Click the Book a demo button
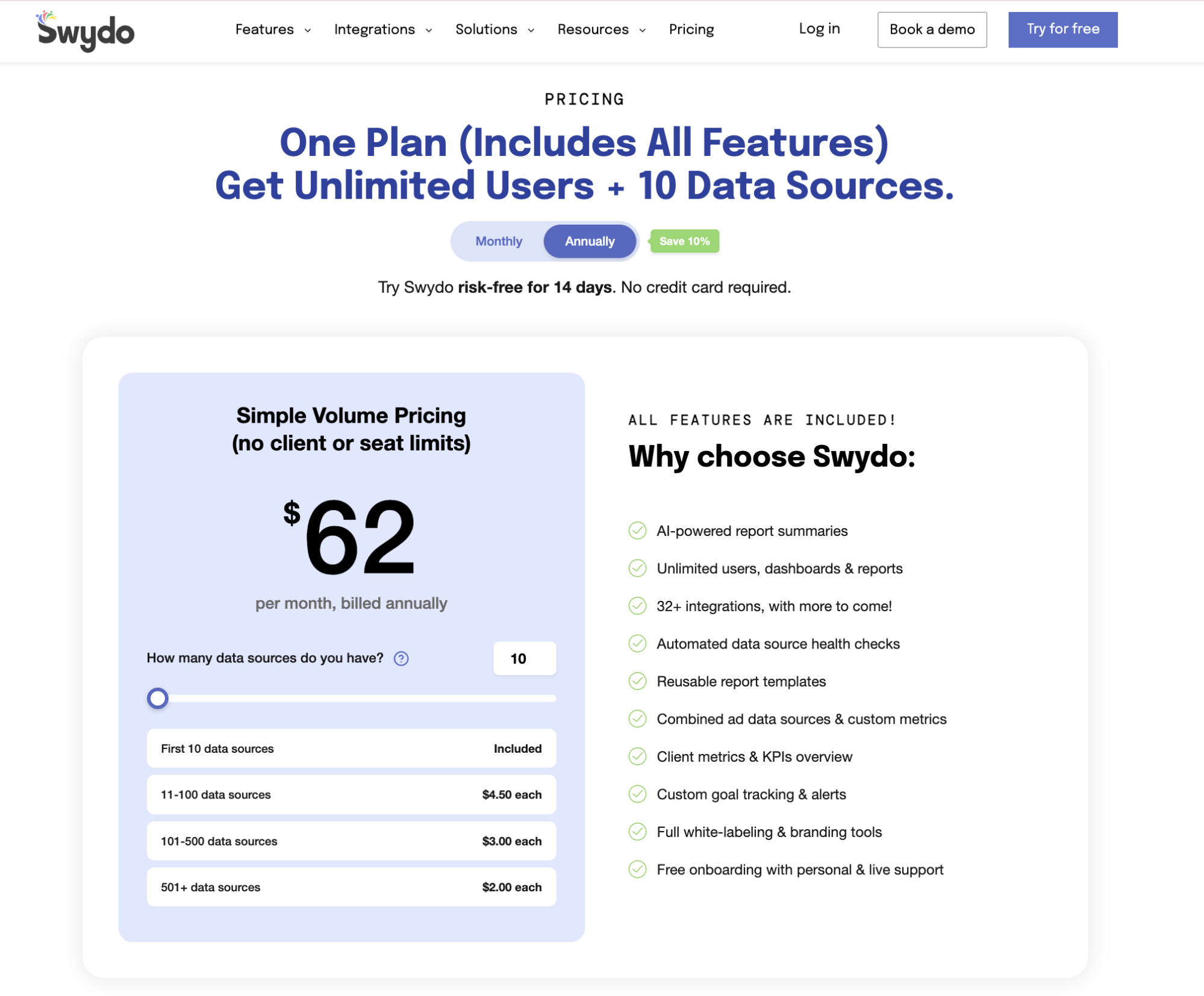1204x996 pixels. pyautogui.click(x=931, y=29)
